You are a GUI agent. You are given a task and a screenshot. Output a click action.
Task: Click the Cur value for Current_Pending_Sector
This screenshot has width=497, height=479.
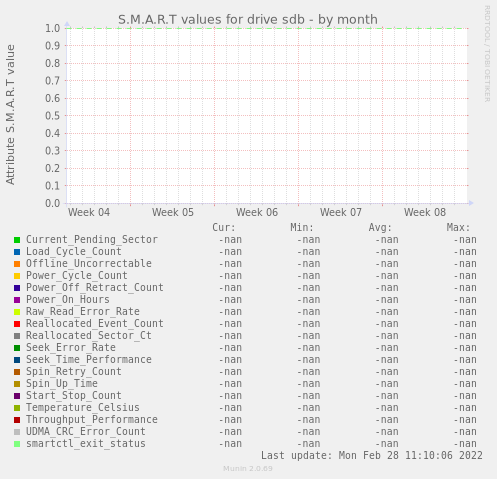(x=230, y=240)
